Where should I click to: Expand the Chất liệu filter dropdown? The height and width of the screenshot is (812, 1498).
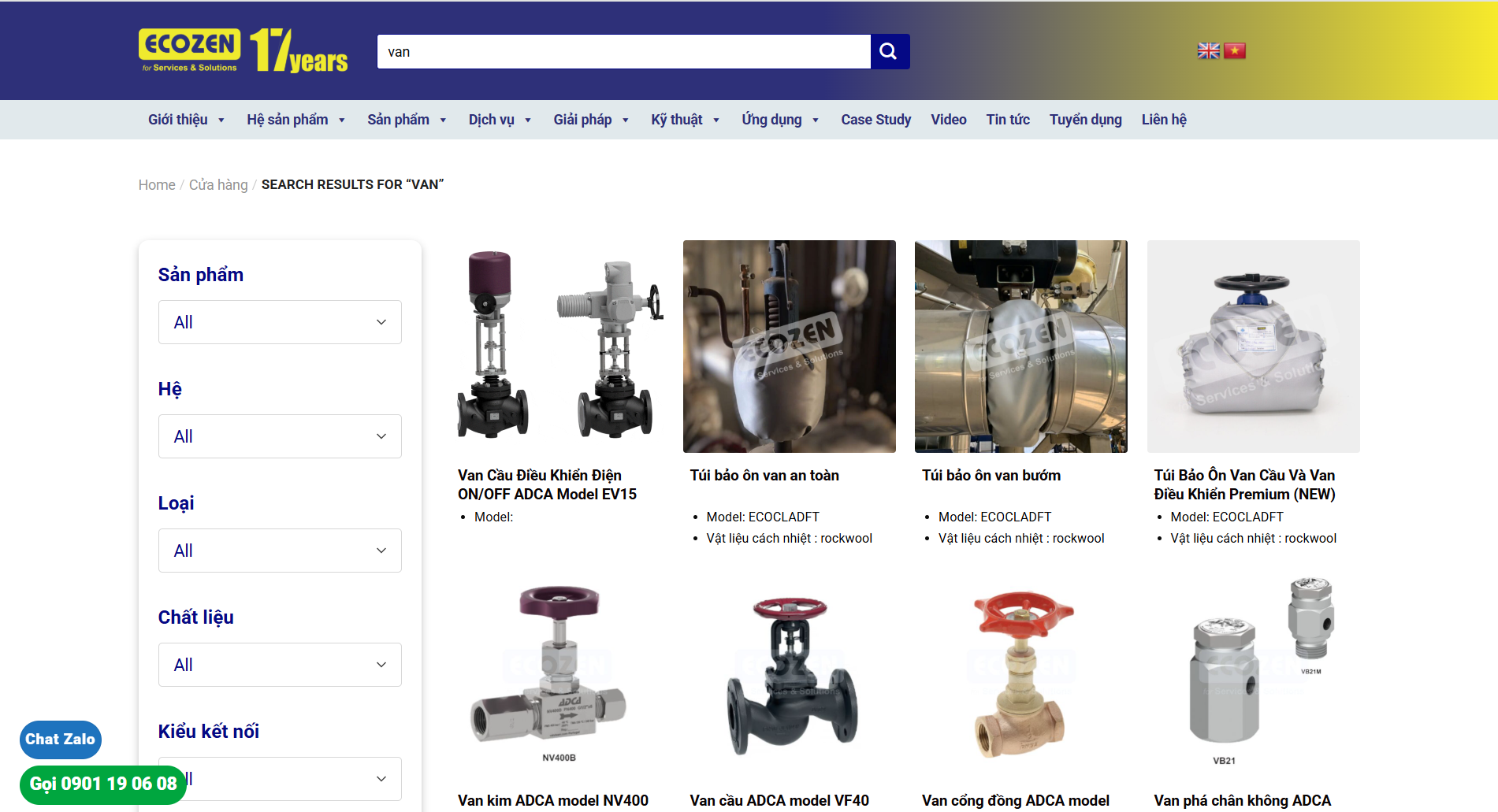[x=280, y=665]
